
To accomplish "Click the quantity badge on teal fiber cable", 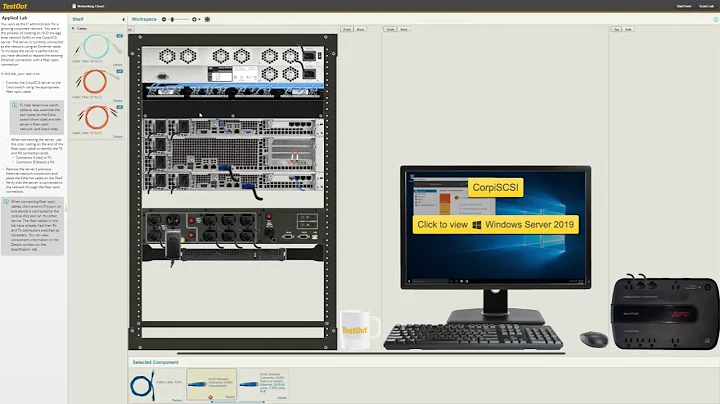I will [x=120, y=36].
